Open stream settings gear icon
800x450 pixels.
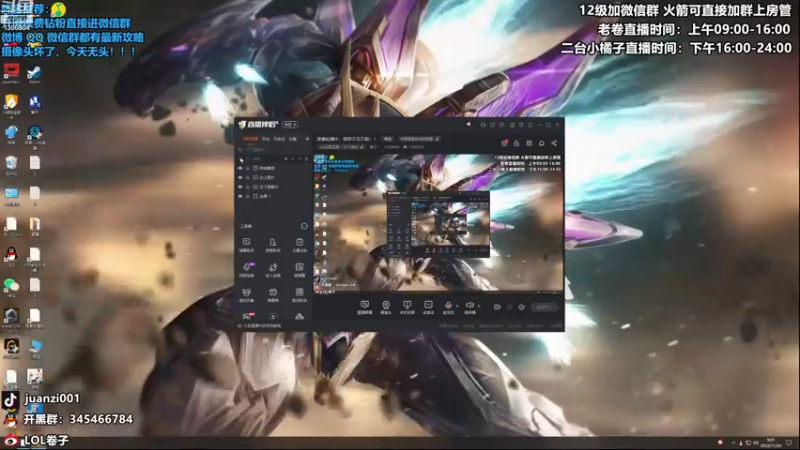point(521,307)
